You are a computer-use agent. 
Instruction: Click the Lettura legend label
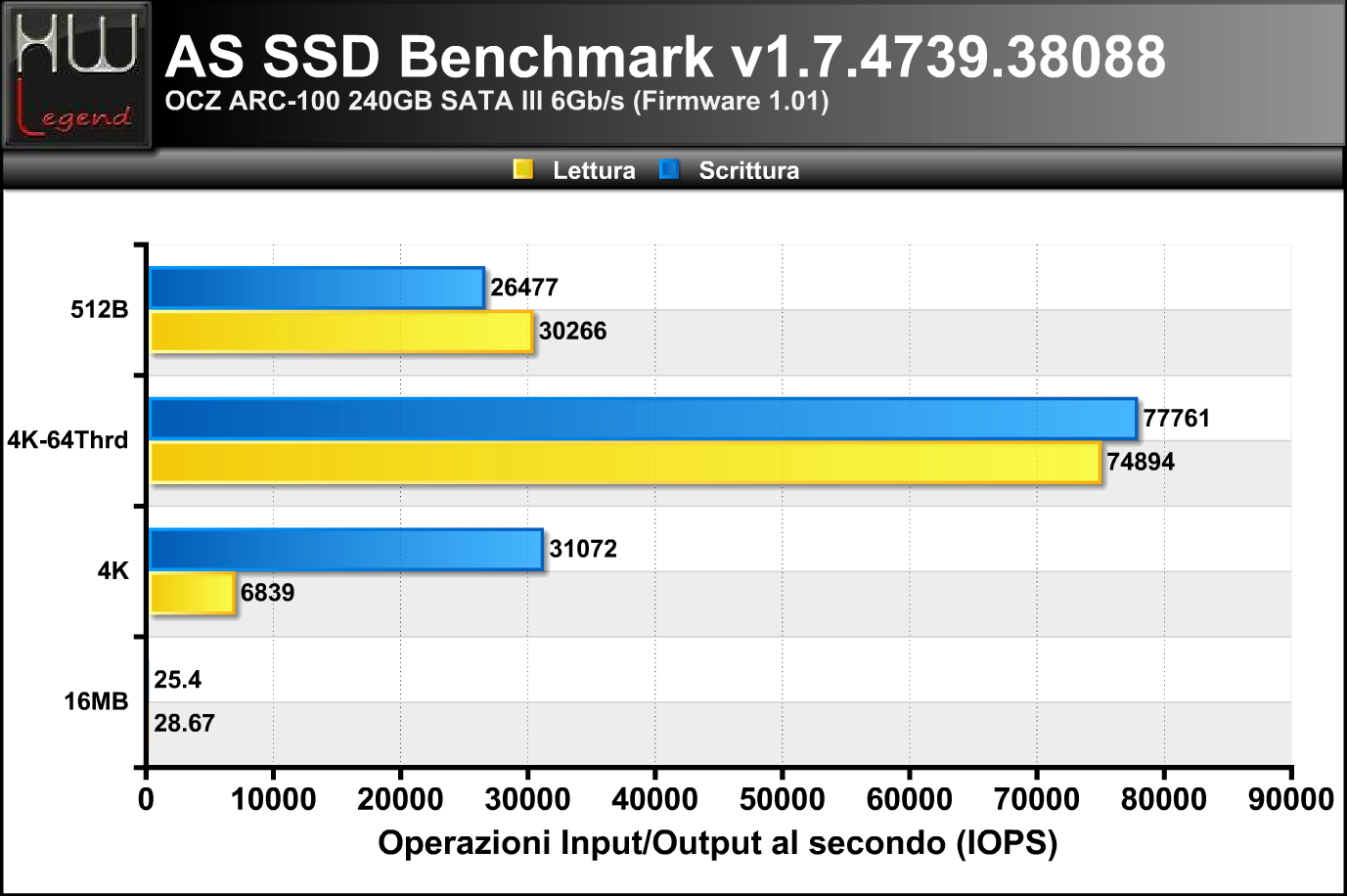point(594,170)
